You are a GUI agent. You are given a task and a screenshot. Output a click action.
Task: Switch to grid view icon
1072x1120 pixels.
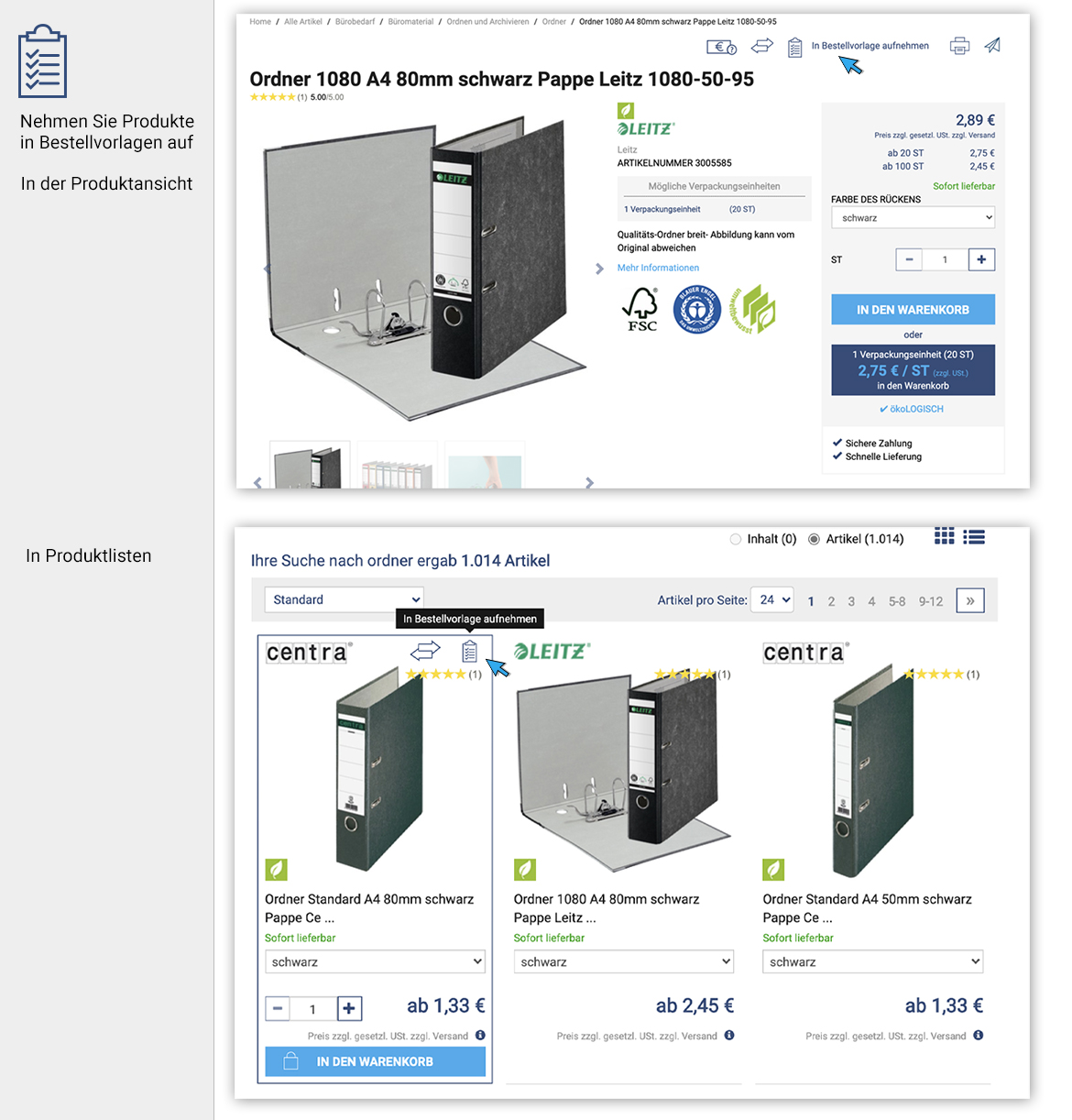click(x=945, y=536)
